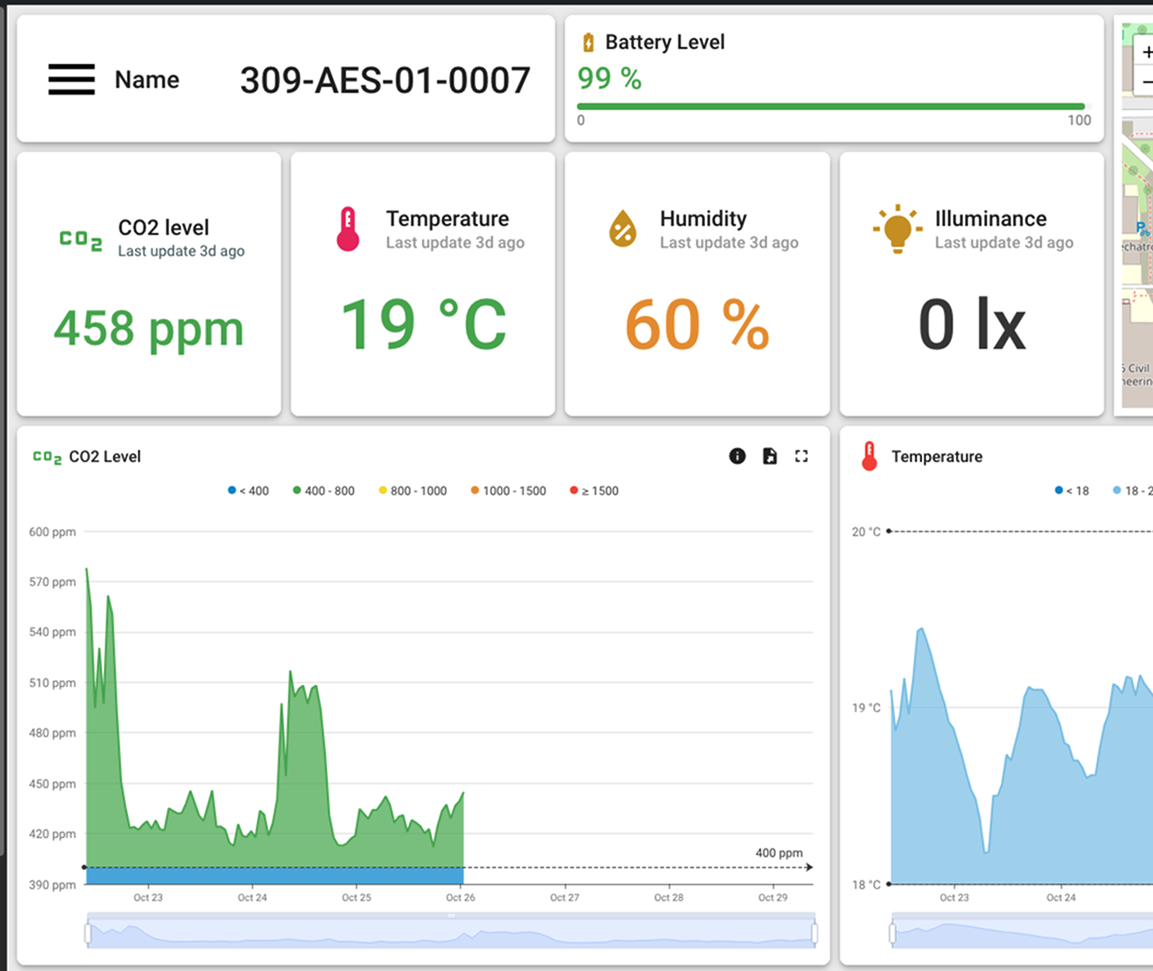Click the Temperature chart thermometer icon
1153x971 pixels.
pyautogui.click(x=869, y=456)
